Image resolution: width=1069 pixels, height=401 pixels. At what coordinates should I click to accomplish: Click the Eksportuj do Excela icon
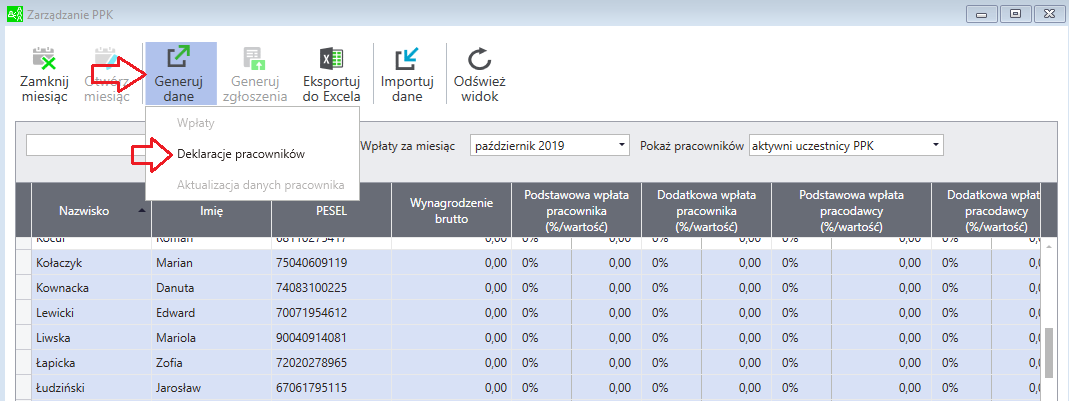point(331,58)
